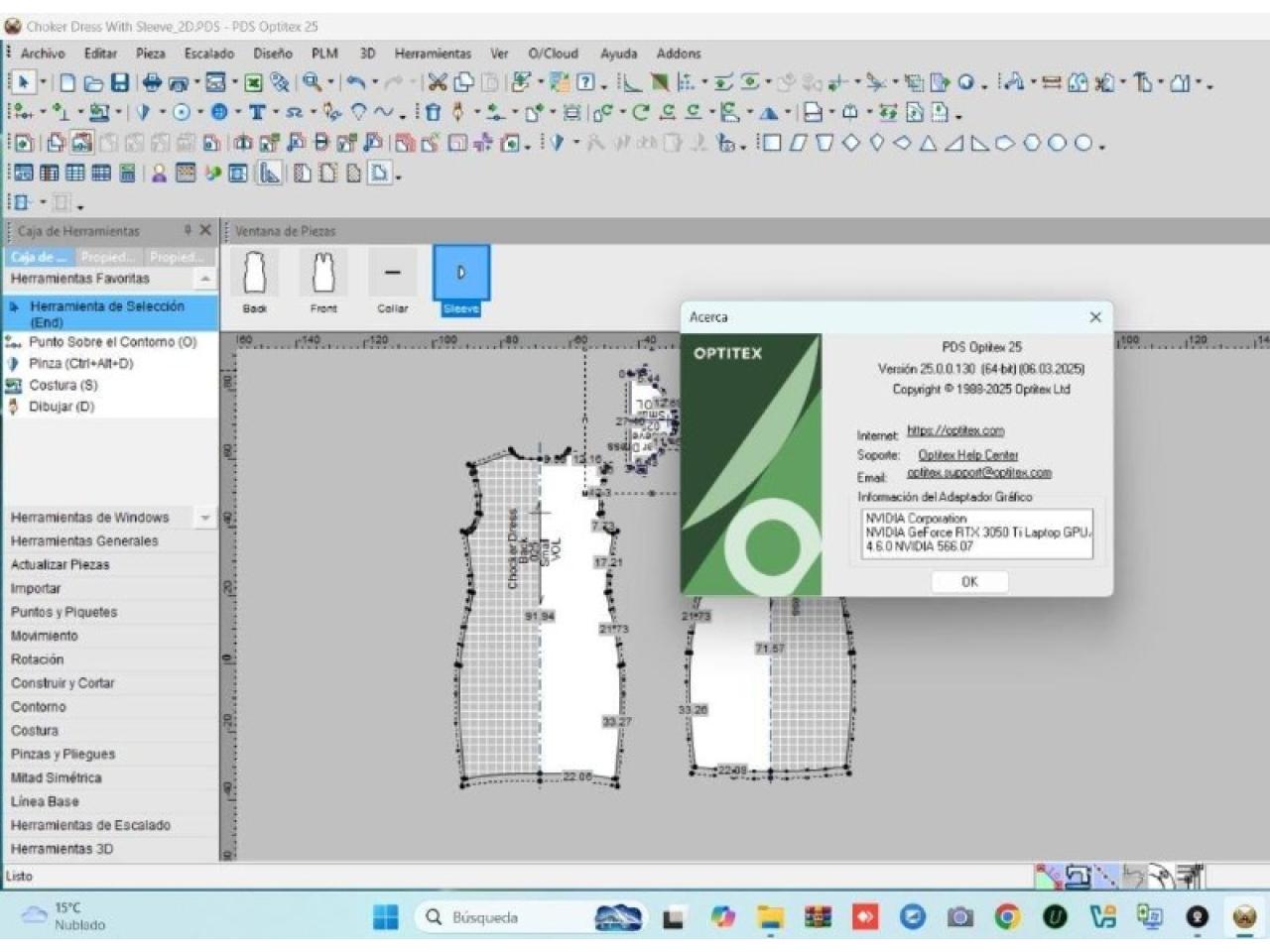This screenshot has height=952, width=1270.
Task: Click the Windows Start button on the taskbar
Action: pos(386,917)
